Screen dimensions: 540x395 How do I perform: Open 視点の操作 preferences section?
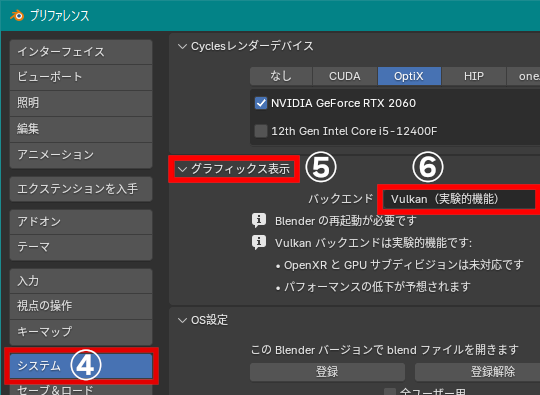pos(81,306)
